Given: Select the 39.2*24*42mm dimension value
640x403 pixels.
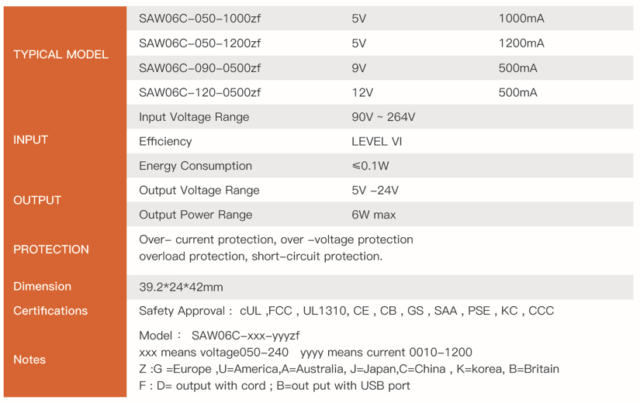Looking at the screenshot, I should [x=181, y=286].
